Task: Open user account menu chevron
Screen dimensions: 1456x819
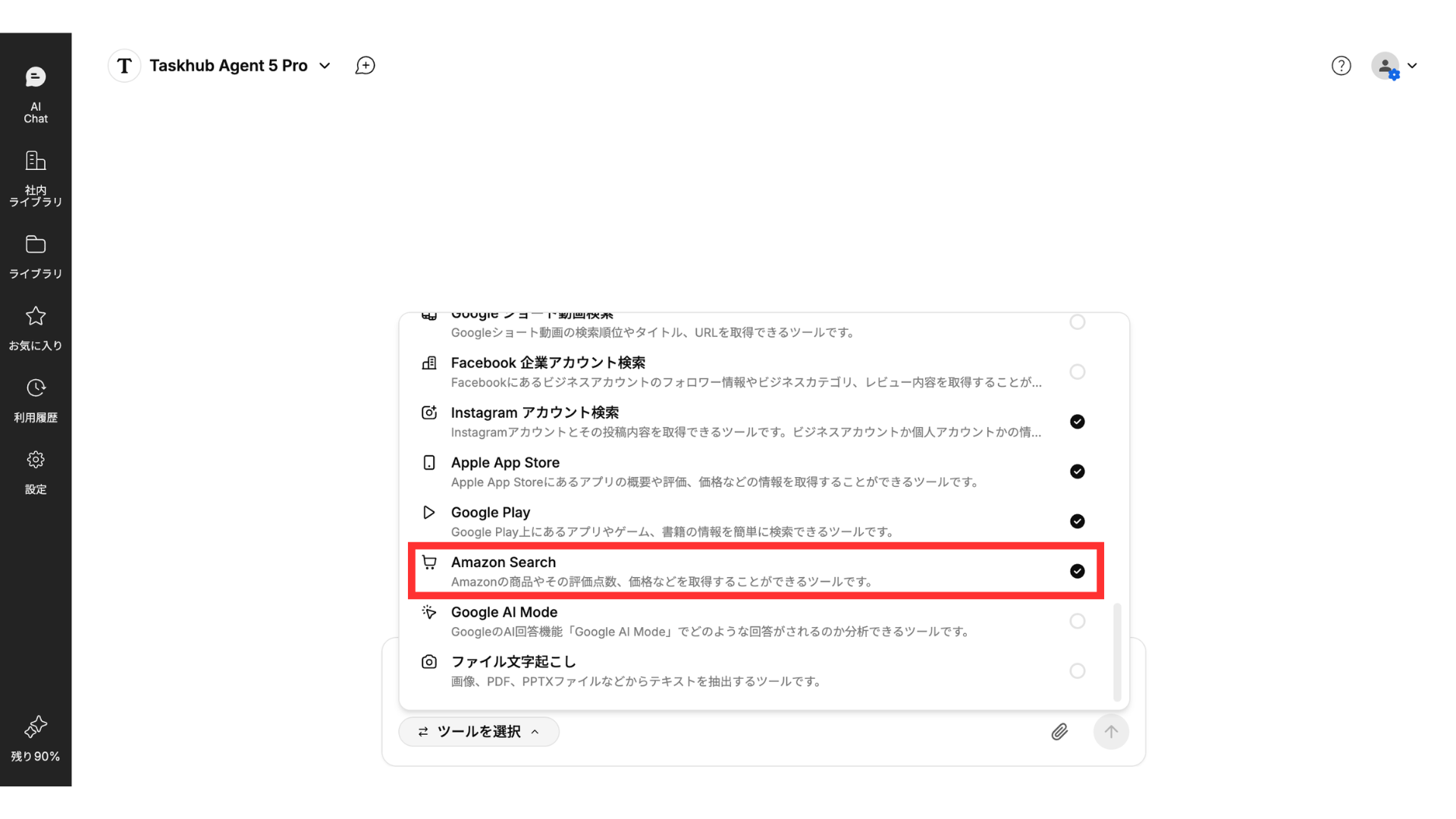Action: pyautogui.click(x=1412, y=66)
